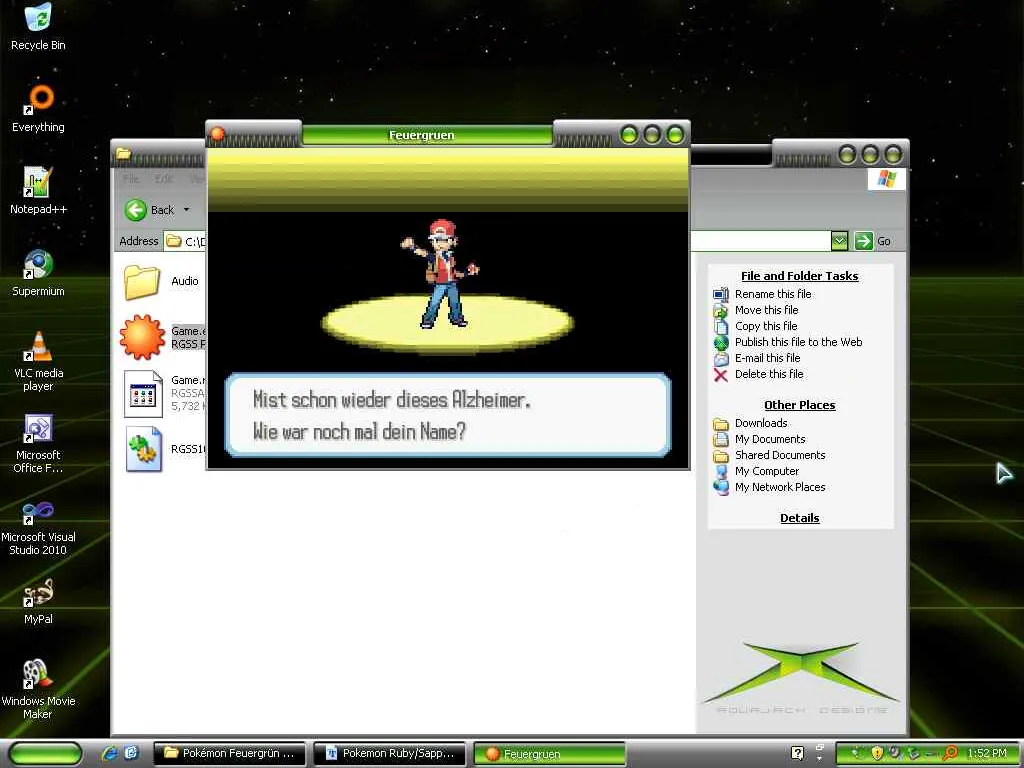Click the help question-mark tray icon
Image resolution: width=1024 pixels, height=768 pixels.
pyautogui.click(x=797, y=753)
